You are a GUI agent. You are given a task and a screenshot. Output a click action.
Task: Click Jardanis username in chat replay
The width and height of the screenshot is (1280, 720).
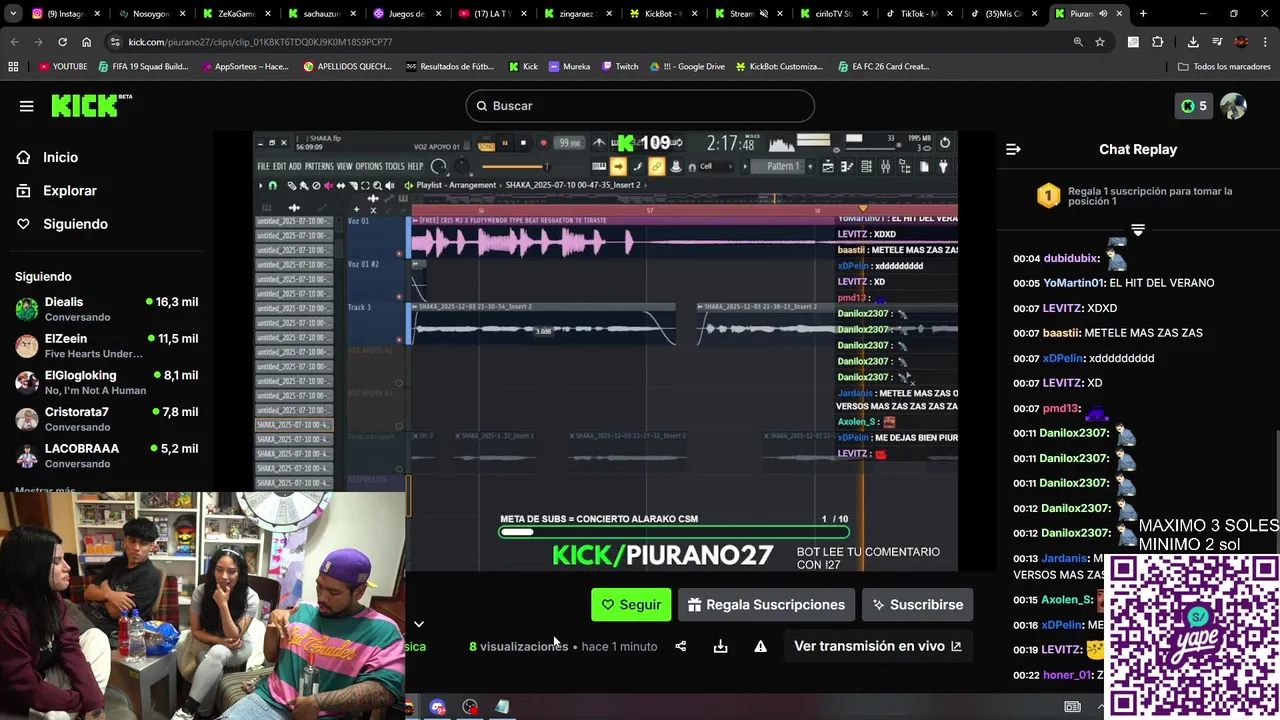pos(1064,558)
